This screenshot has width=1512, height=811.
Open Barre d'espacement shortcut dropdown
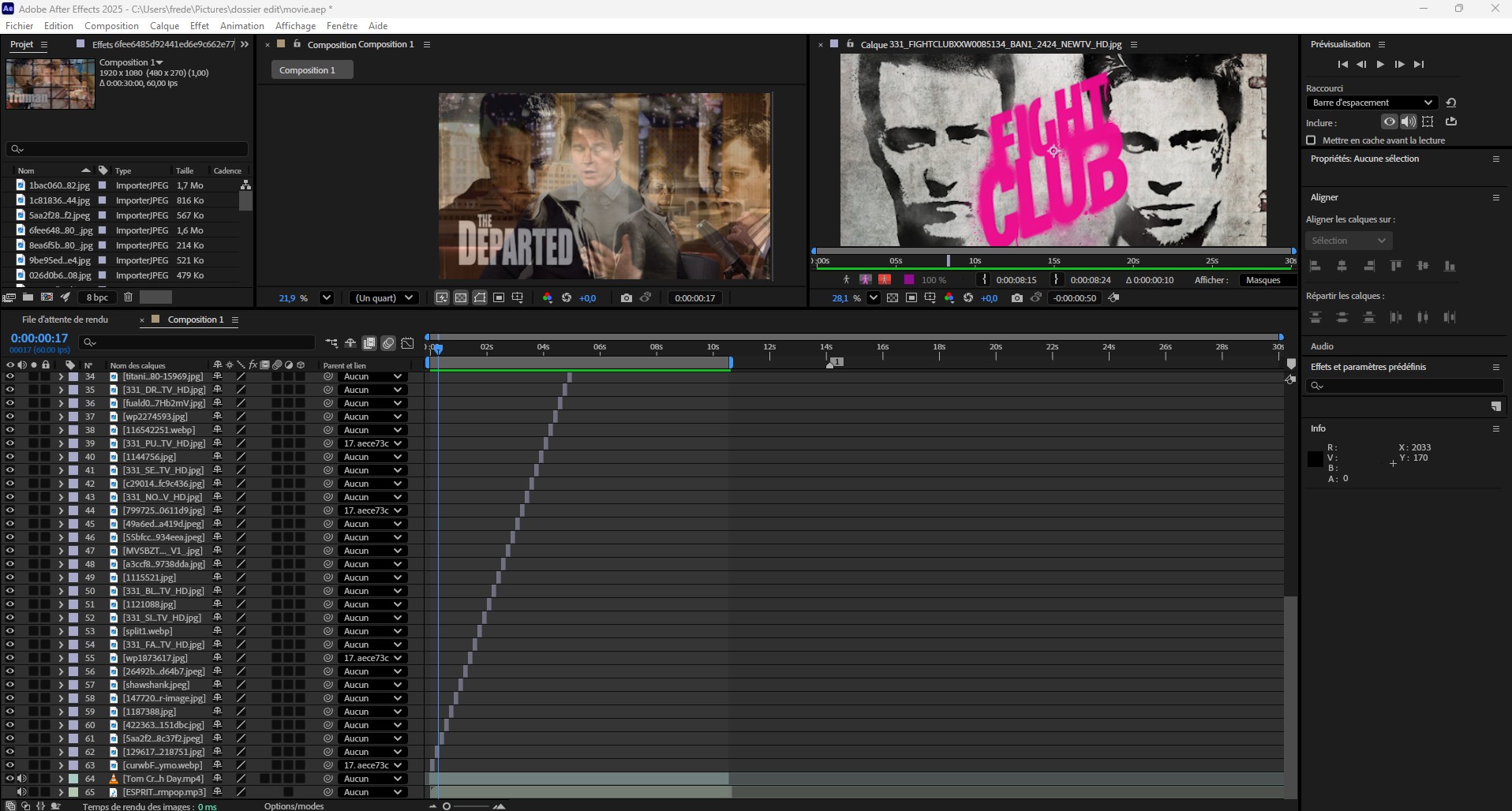pyautogui.click(x=1372, y=103)
